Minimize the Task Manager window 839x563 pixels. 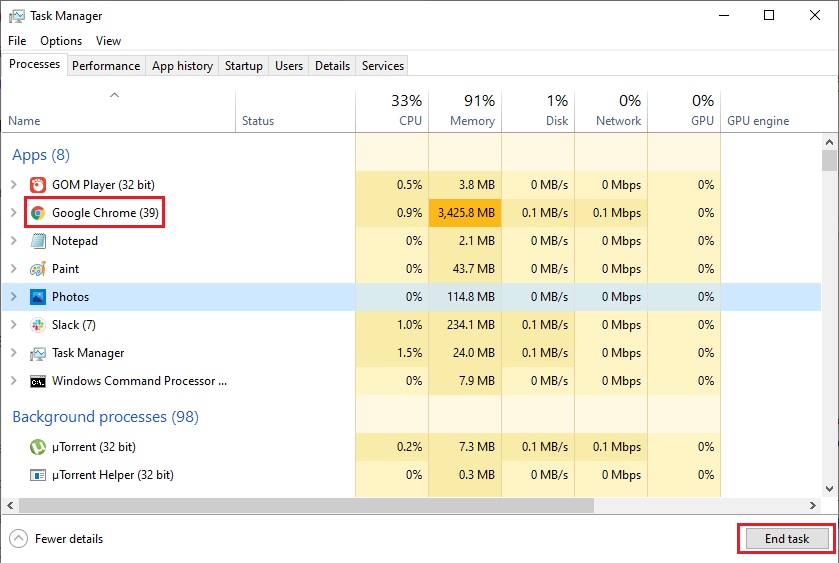[x=724, y=15]
